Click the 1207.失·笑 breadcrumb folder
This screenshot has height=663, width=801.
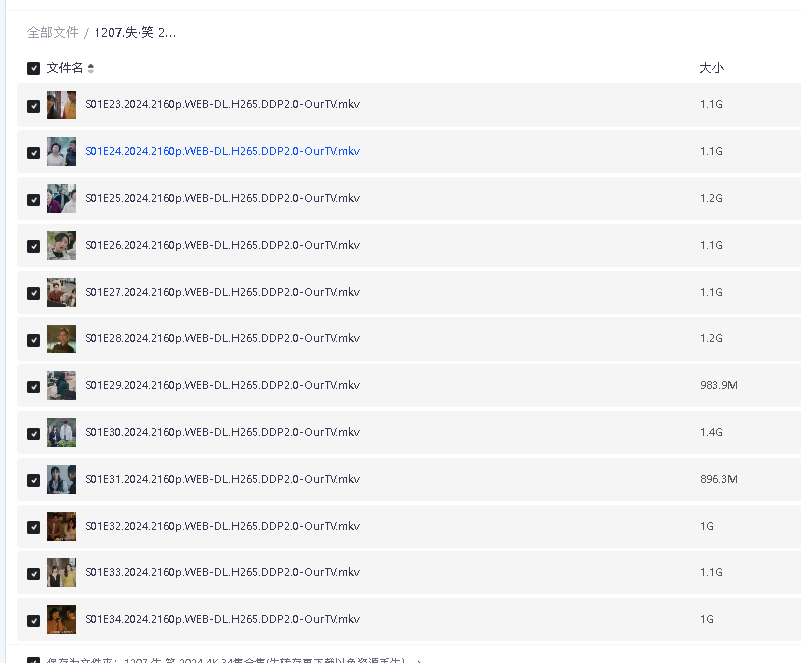tap(135, 33)
